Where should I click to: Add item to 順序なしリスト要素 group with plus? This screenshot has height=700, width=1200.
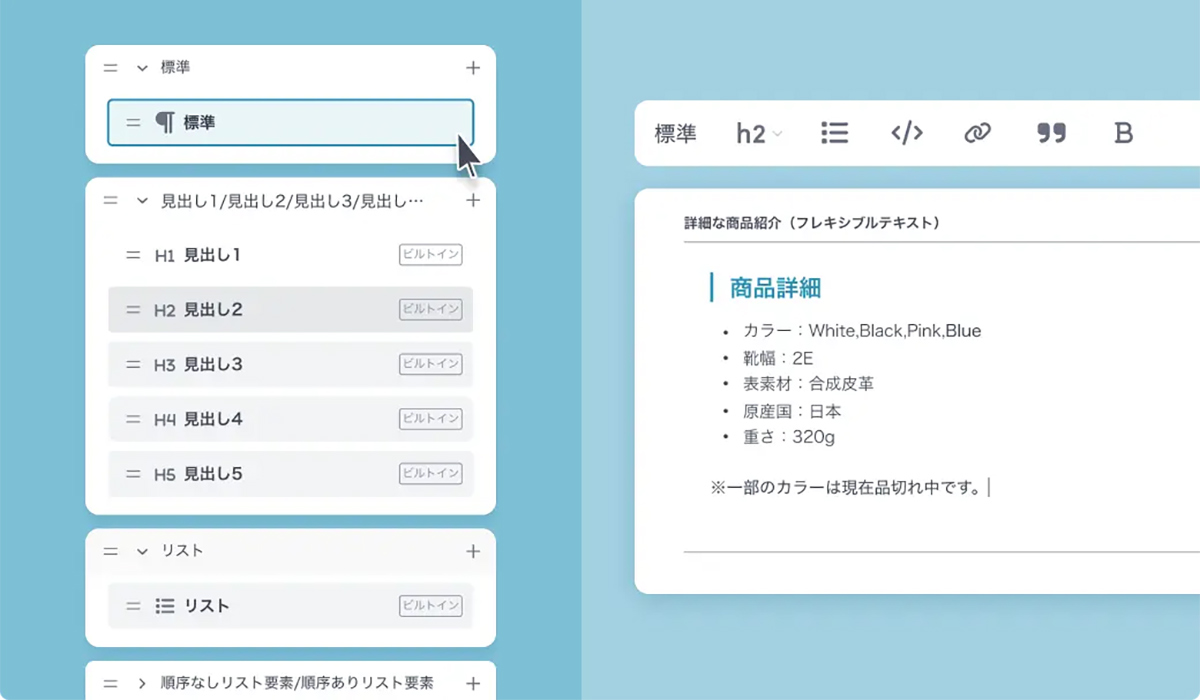click(x=473, y=684)
